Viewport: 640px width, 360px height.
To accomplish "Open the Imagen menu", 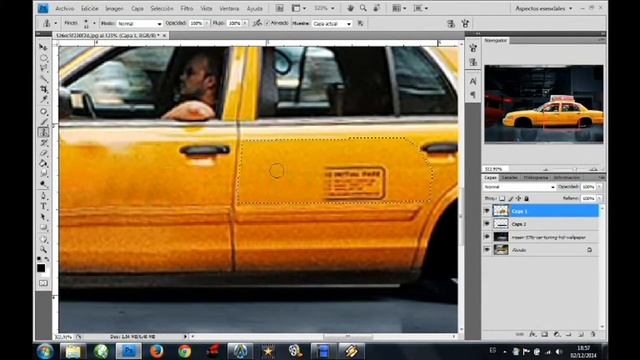I will tap(114, 8).
